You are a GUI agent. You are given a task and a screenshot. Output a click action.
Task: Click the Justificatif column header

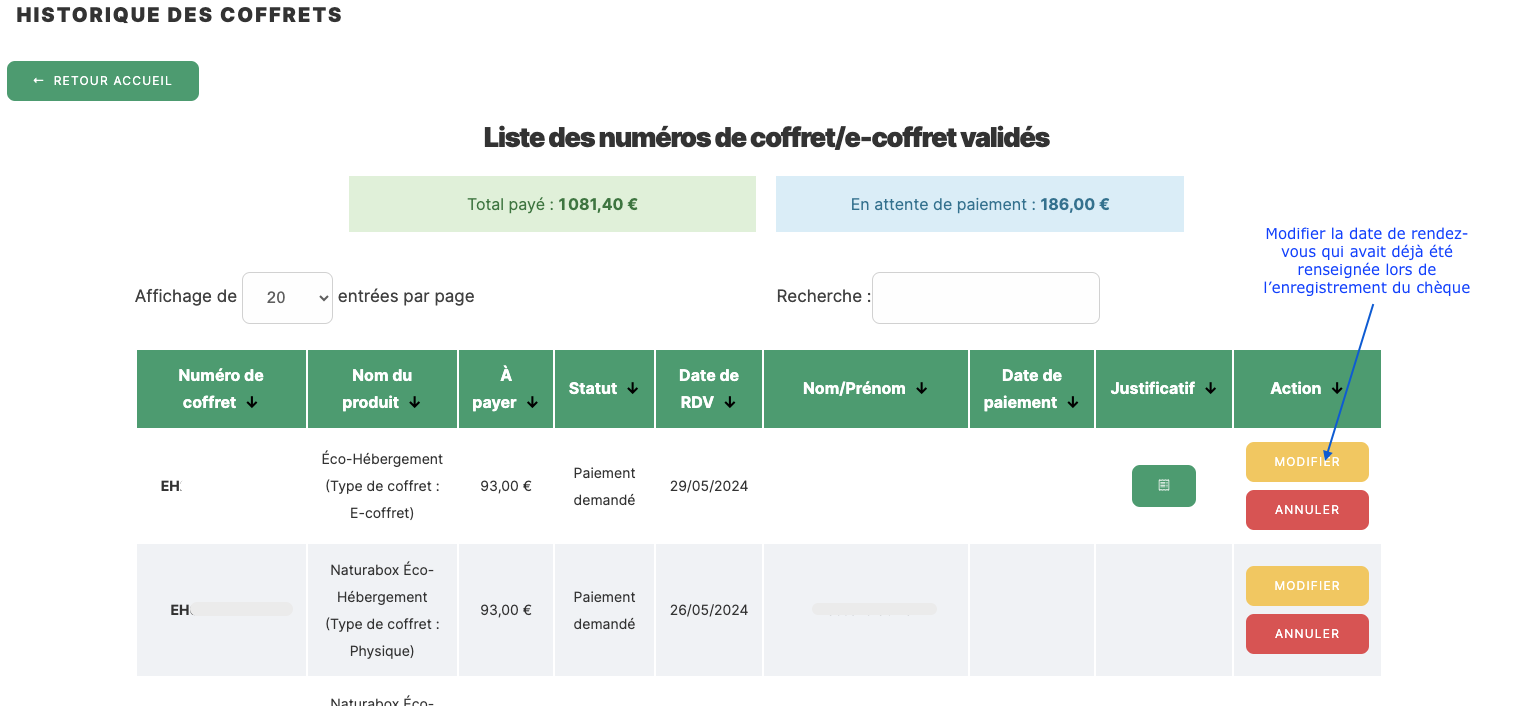(1164, 389)
